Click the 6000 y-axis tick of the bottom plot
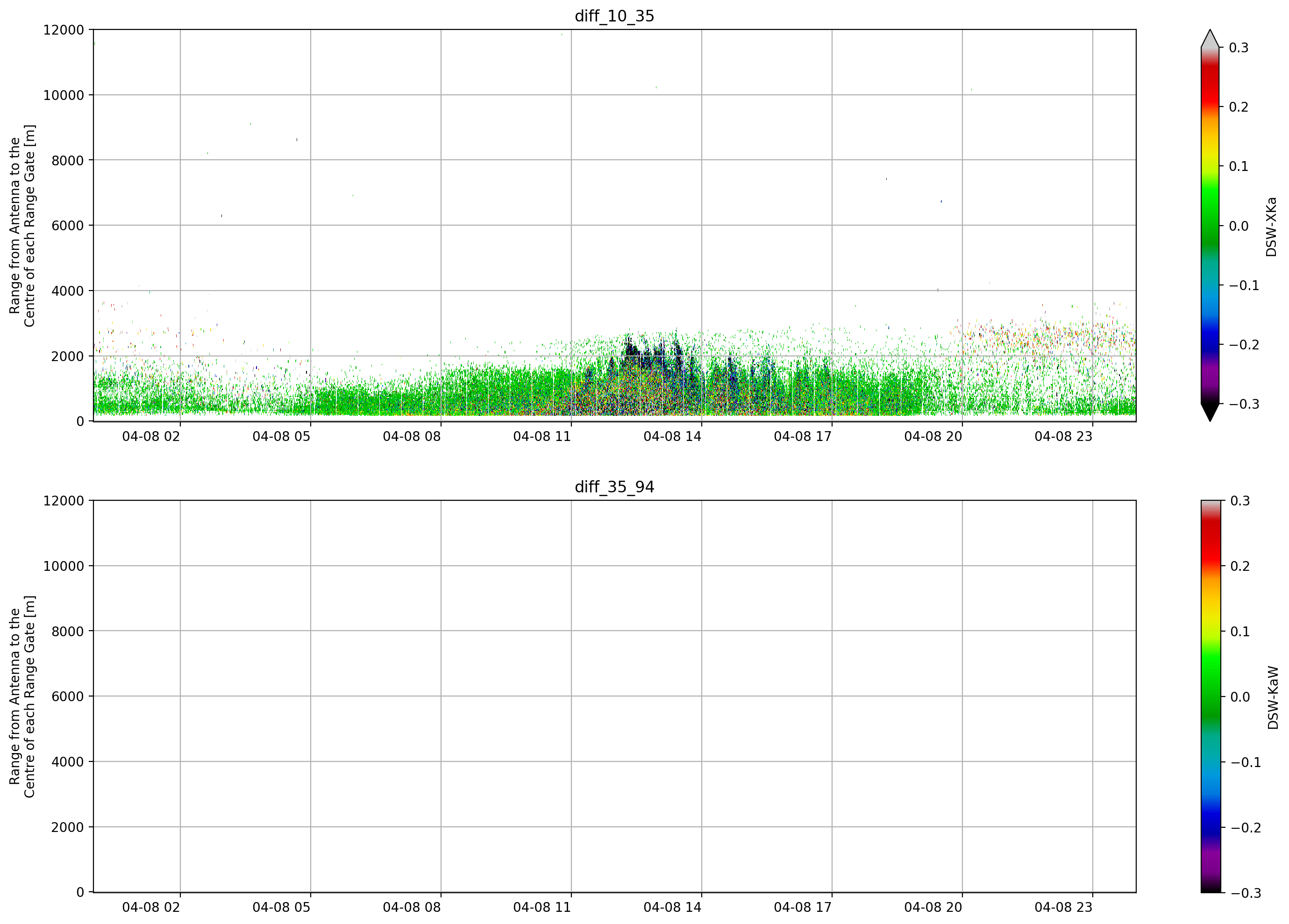 [68, 697]
